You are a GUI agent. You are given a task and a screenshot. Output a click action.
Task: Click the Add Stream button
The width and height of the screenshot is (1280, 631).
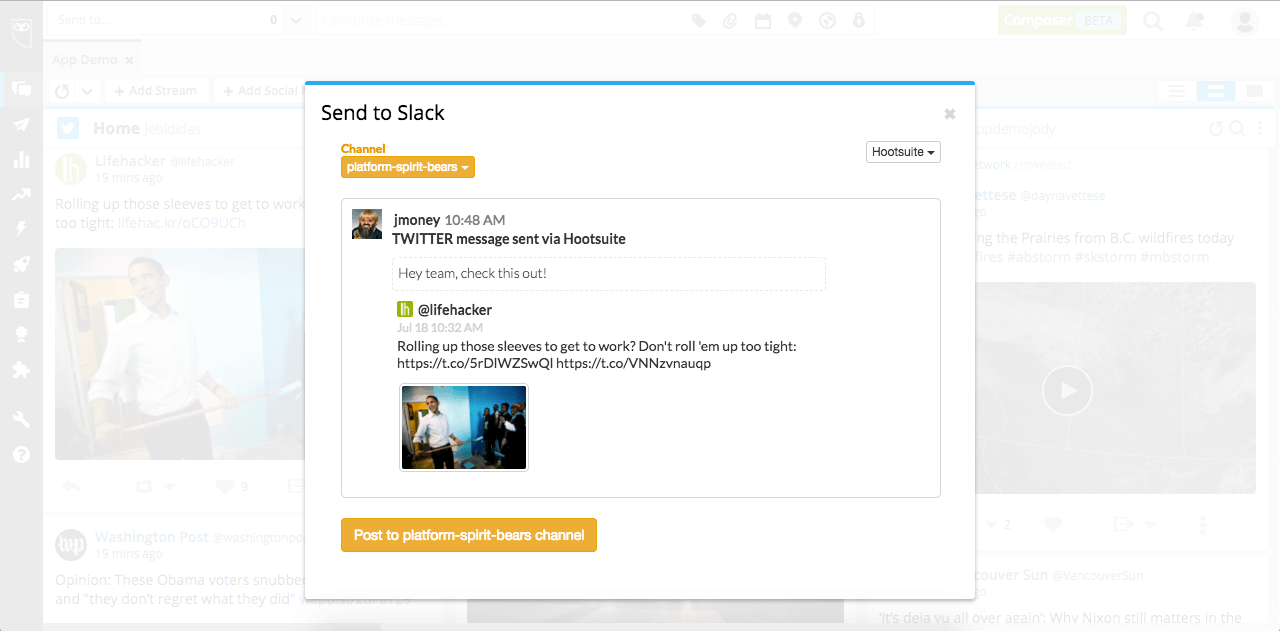[x=156, y=91]
